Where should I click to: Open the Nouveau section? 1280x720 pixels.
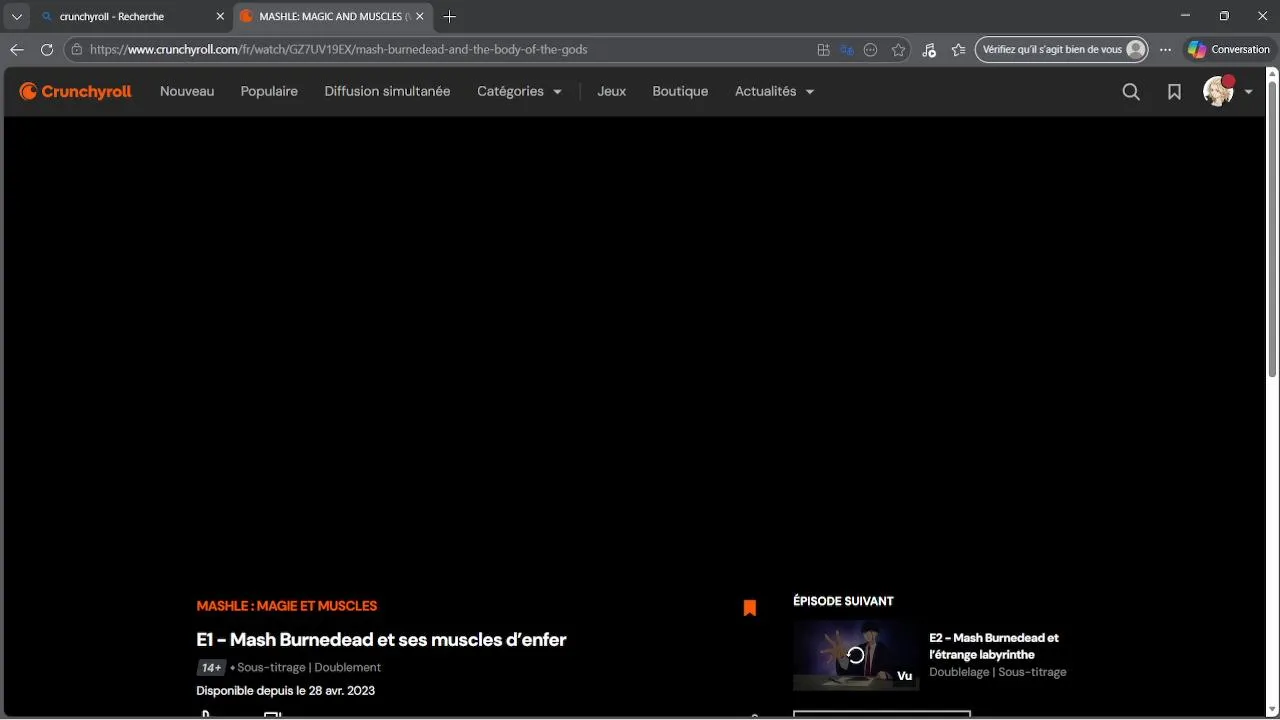187,91
